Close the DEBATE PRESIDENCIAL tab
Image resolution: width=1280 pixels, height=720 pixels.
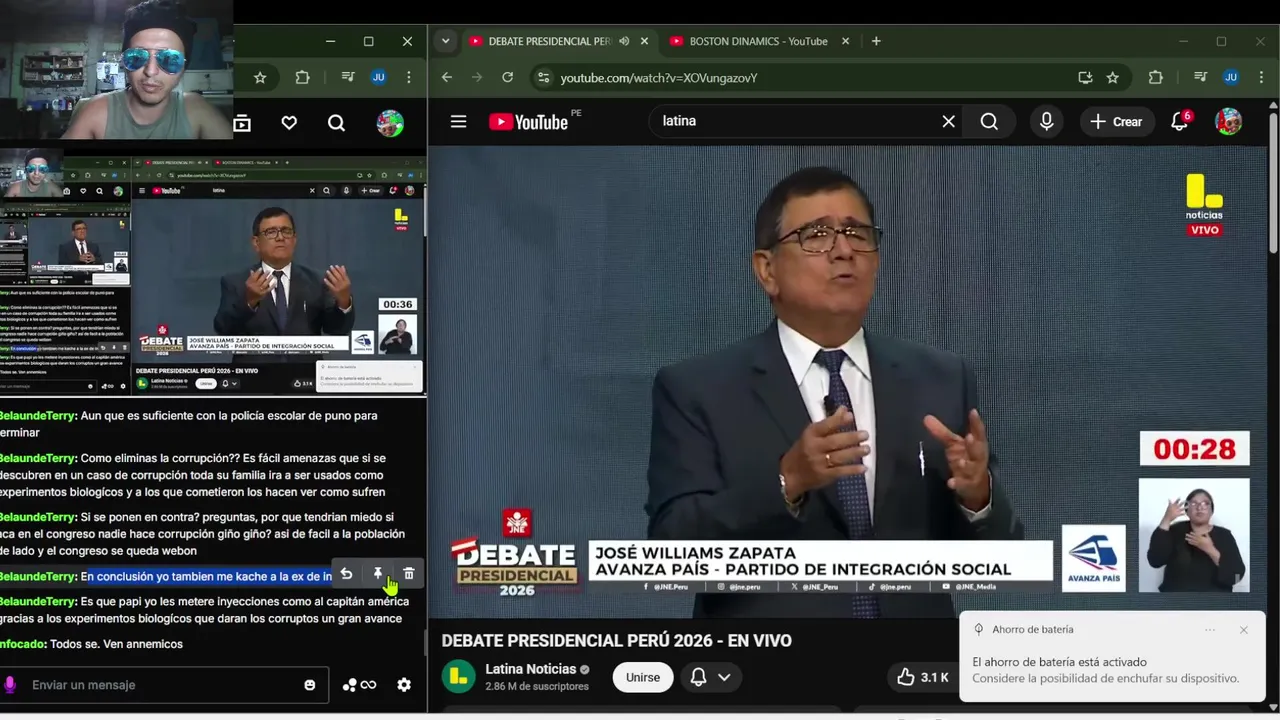point(644,41)
